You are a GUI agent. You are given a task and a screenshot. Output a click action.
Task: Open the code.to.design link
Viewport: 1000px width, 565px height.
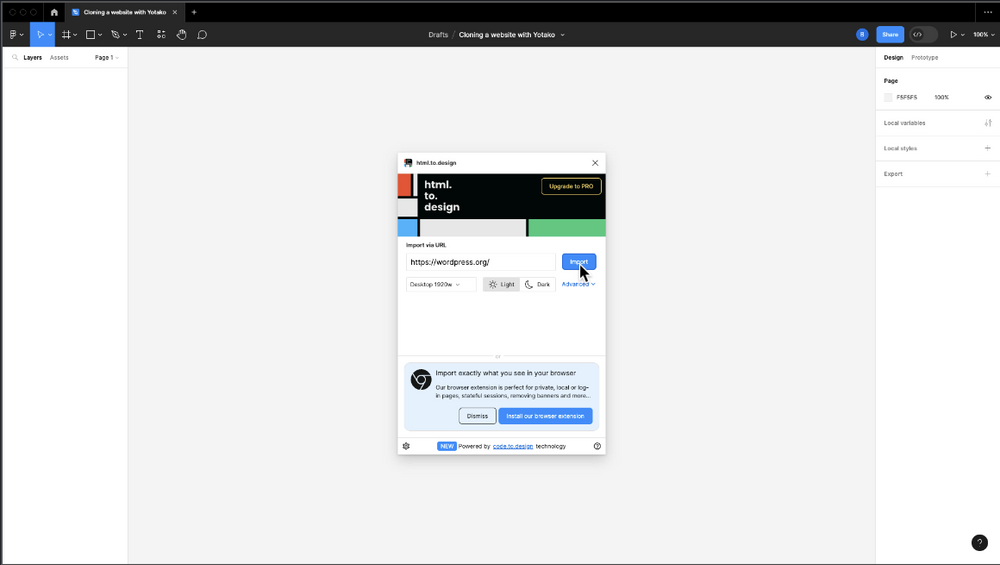(x=513, y=446)
